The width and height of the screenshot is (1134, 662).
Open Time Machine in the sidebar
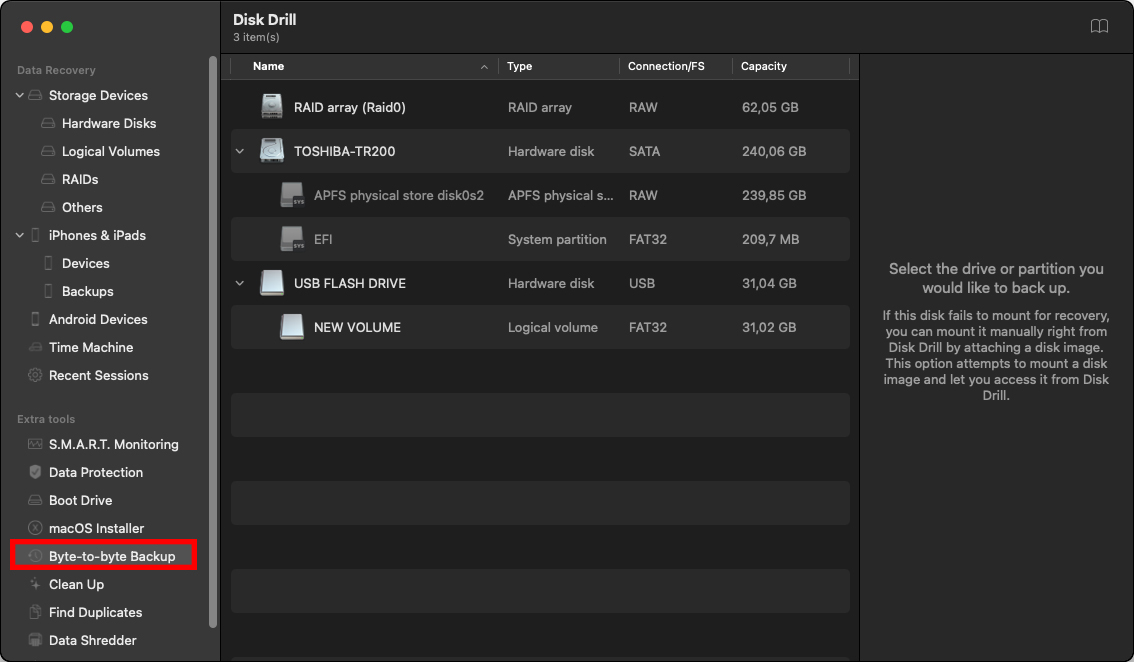tap(91, 347)
